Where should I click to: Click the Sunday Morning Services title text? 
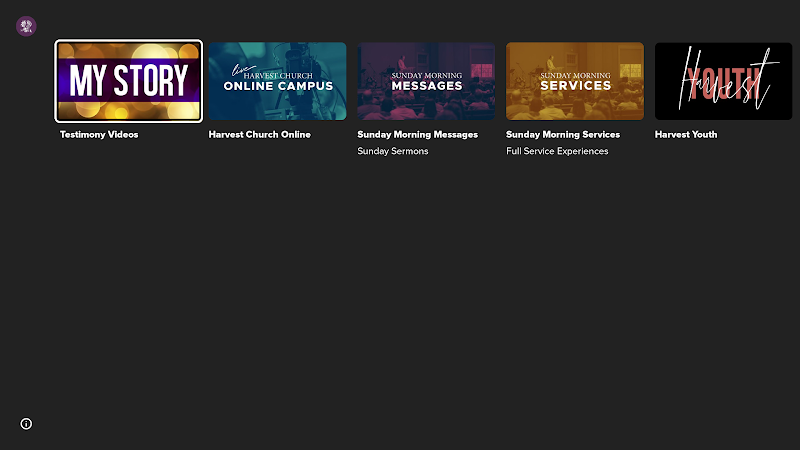563,135
